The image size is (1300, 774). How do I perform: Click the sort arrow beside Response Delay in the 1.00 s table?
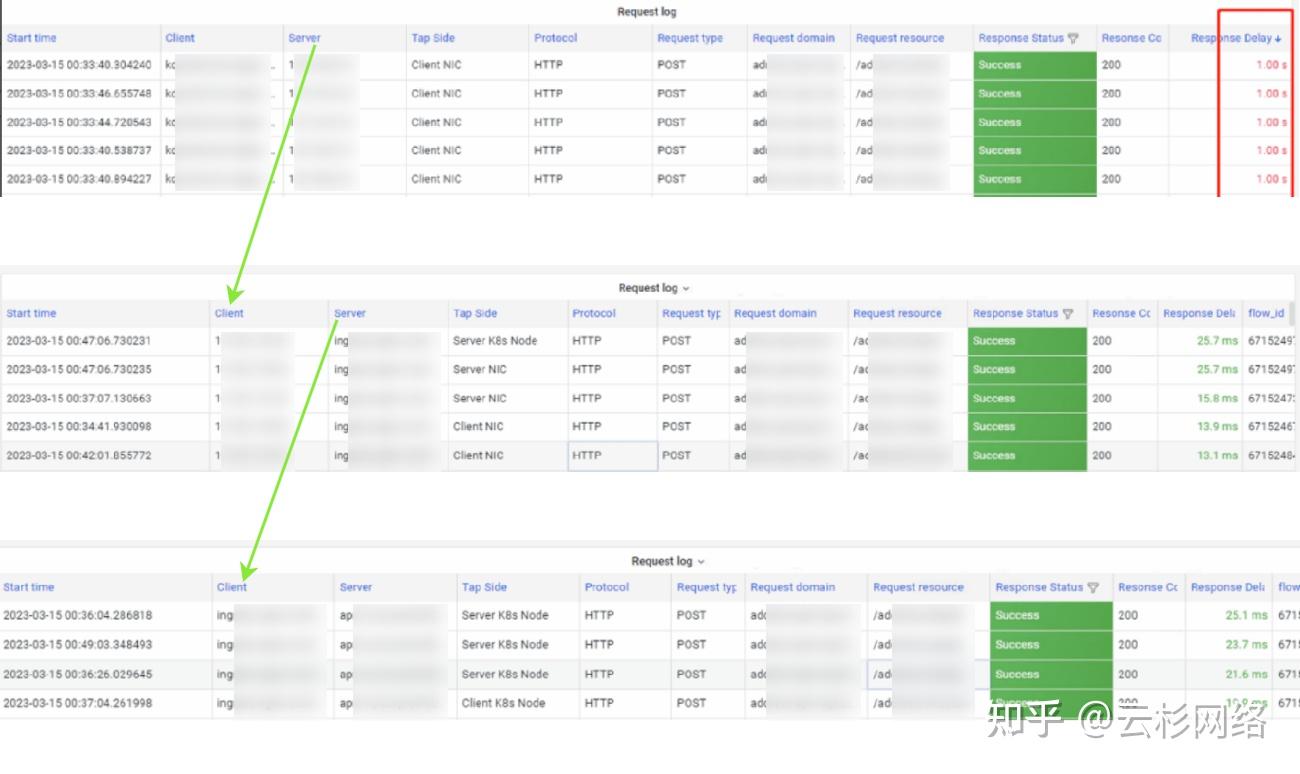[x=1278, y=38]
